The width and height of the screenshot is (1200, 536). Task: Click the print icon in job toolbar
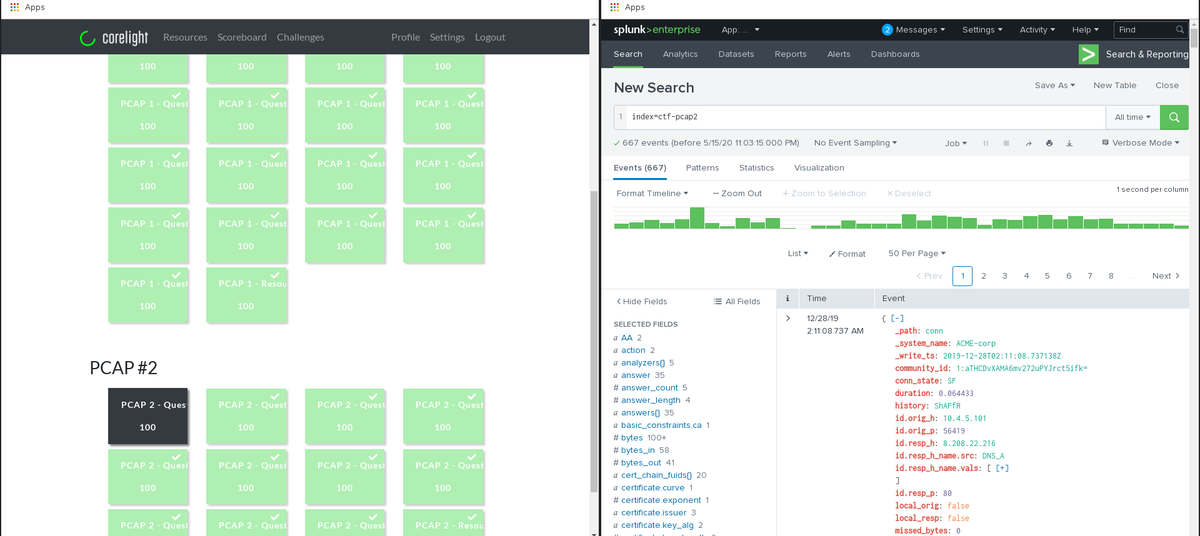pos(1049,143)
